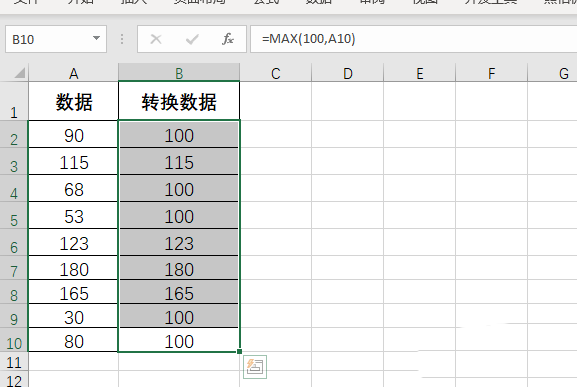
Task: Click the Select All corner triangle
Action: [x=20, y=73]
